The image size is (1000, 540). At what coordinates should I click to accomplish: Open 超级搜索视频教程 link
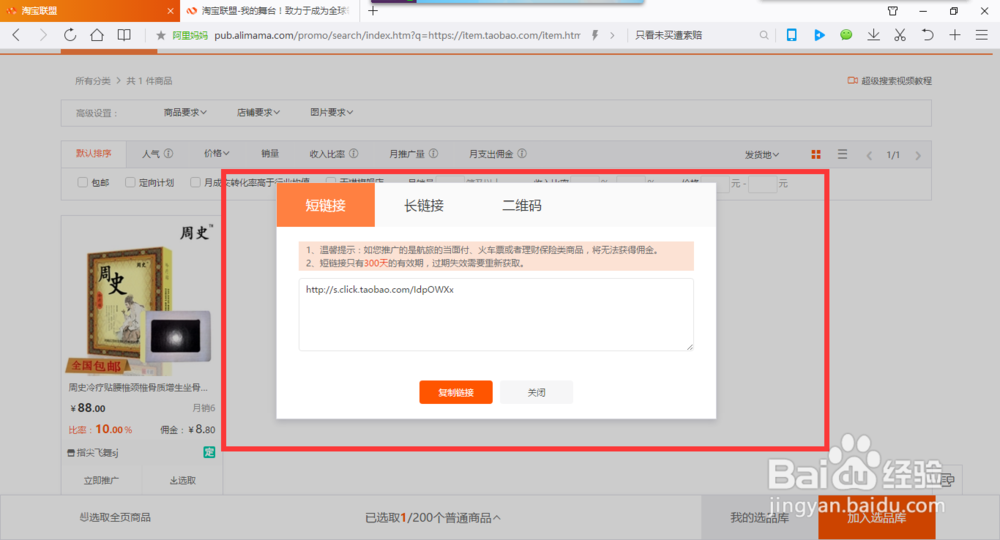tap(890, 81)
